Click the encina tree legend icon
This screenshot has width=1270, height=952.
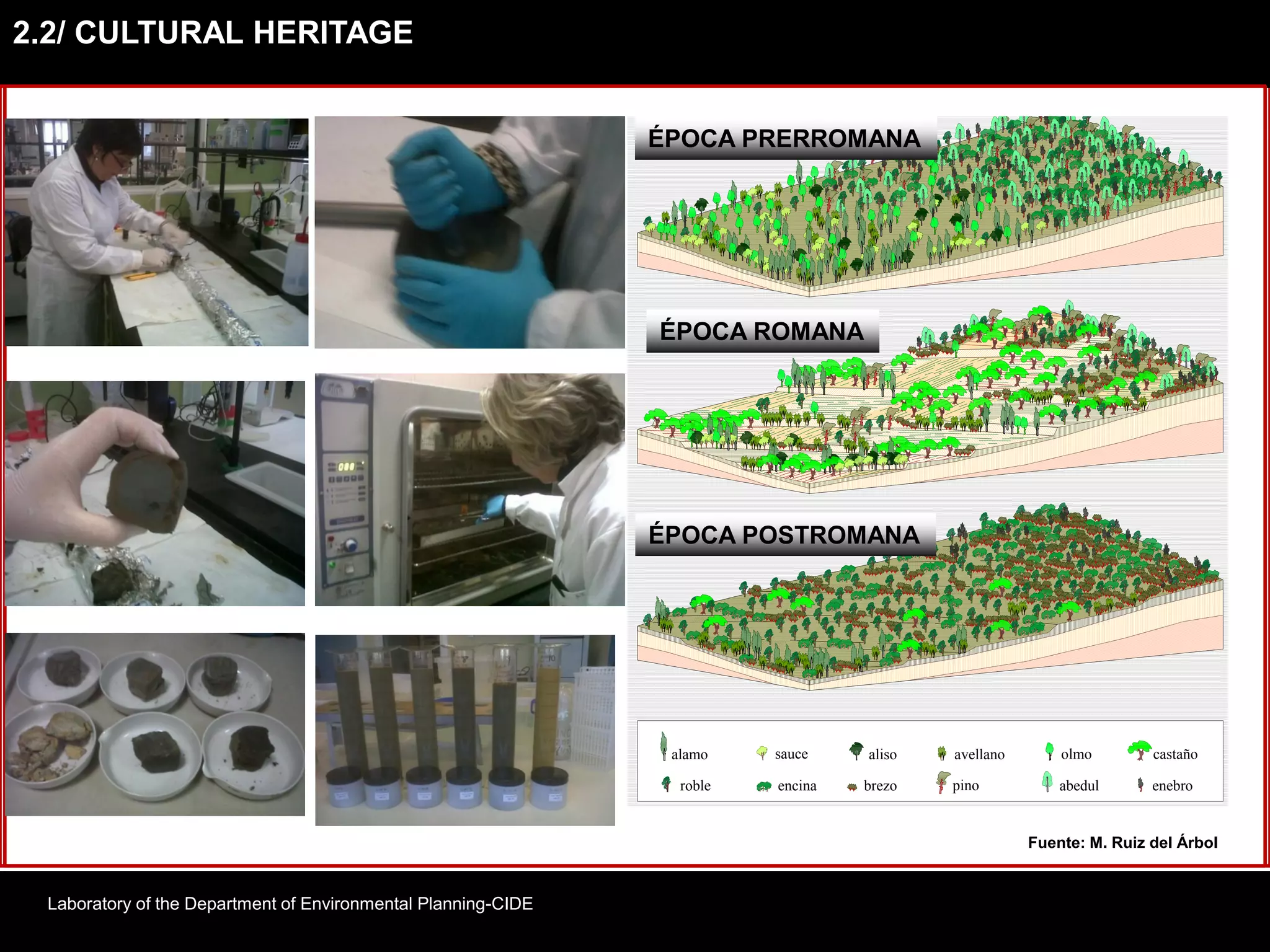763,787
